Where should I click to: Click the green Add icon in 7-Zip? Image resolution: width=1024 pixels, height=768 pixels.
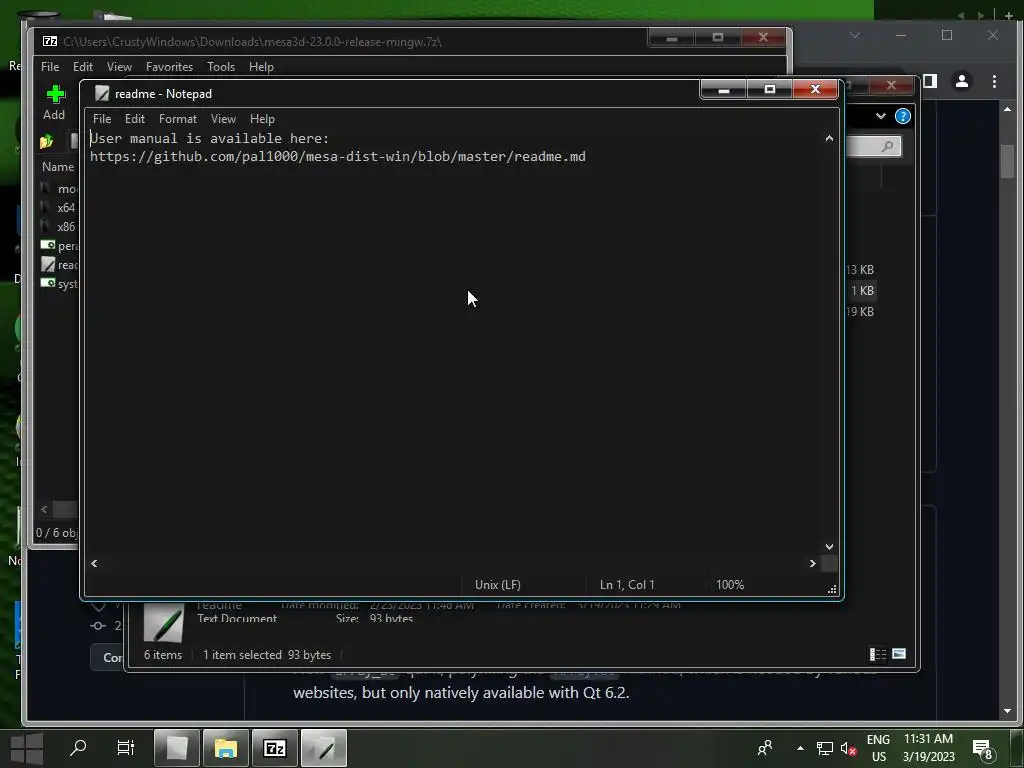click(56, 95)
